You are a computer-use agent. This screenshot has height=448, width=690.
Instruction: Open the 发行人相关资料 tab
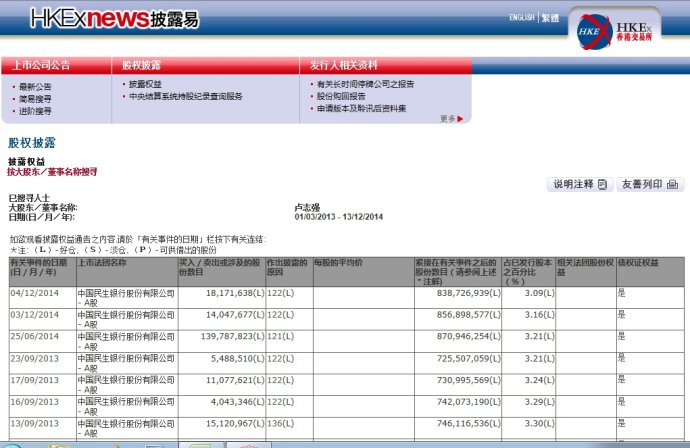pos(344,65)
